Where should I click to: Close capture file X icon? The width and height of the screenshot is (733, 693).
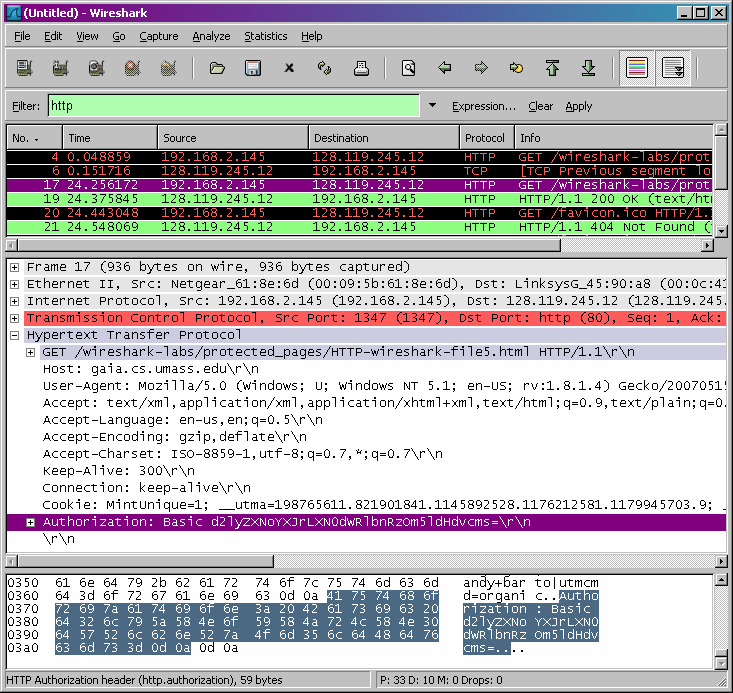tap(289, 68)
